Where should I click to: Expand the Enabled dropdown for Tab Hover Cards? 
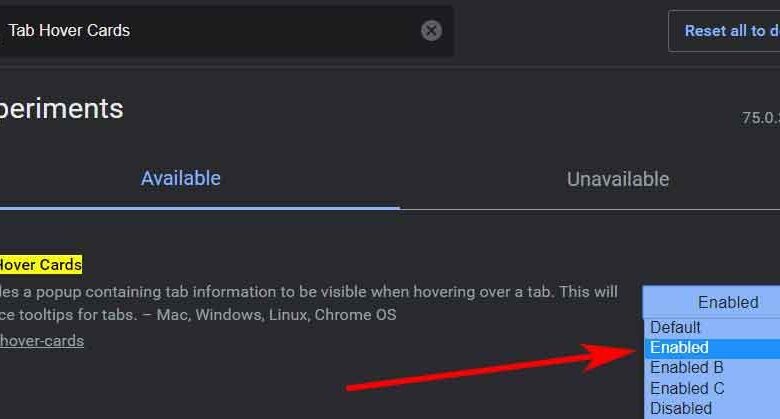click(712, 302)
